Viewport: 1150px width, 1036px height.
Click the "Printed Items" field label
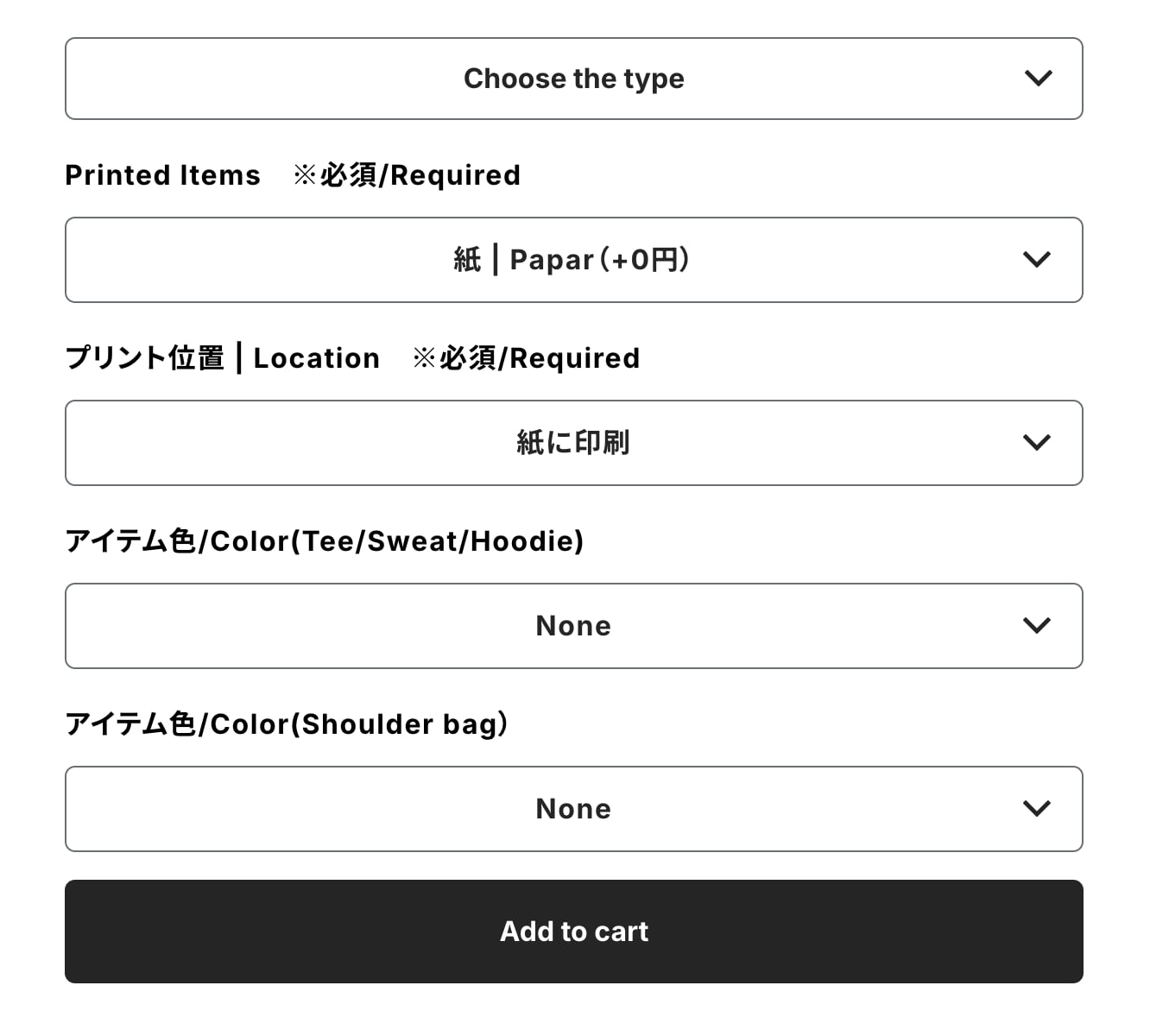pos(162,175)
